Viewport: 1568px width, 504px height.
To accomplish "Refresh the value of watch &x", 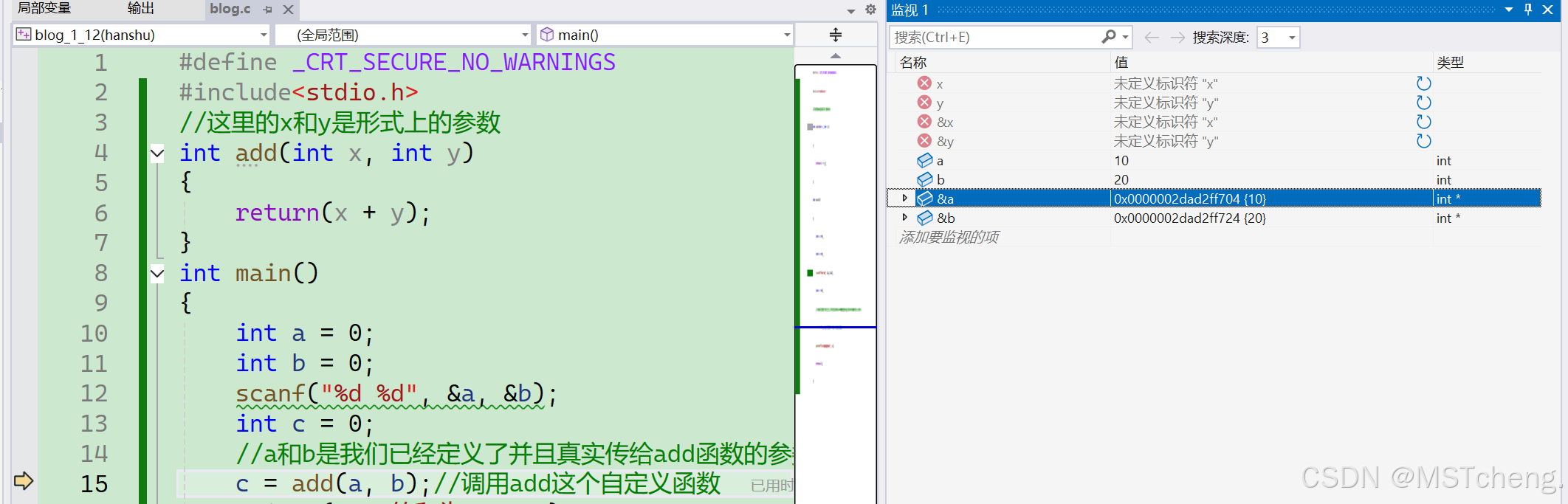I will pos(1424,122).
